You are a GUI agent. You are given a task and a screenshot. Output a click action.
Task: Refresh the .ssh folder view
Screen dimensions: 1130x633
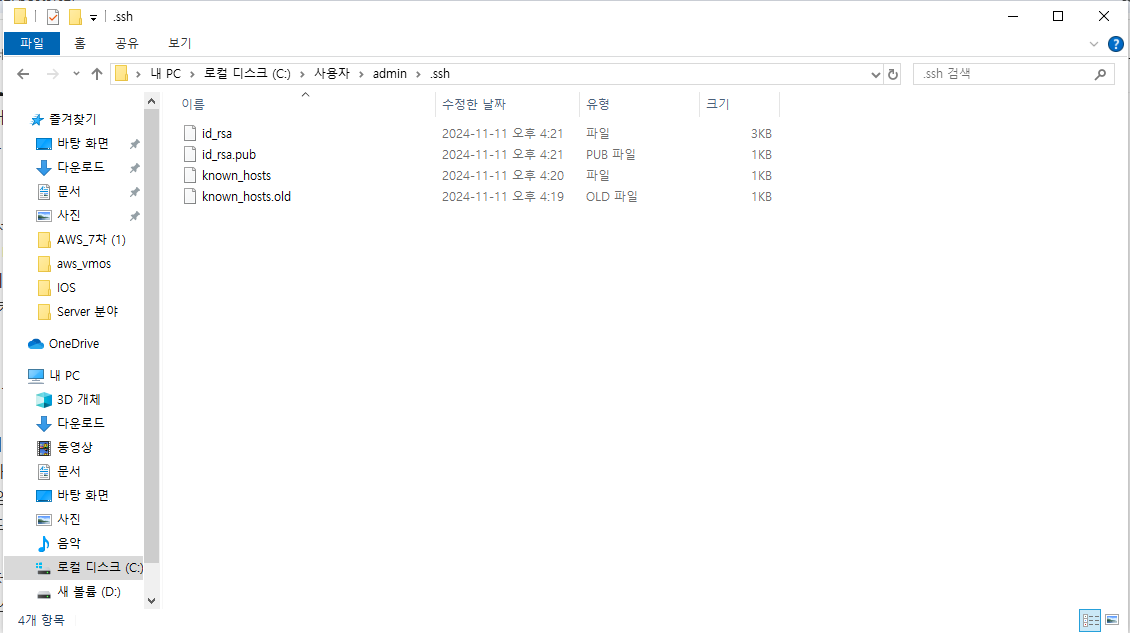point(893,74)
